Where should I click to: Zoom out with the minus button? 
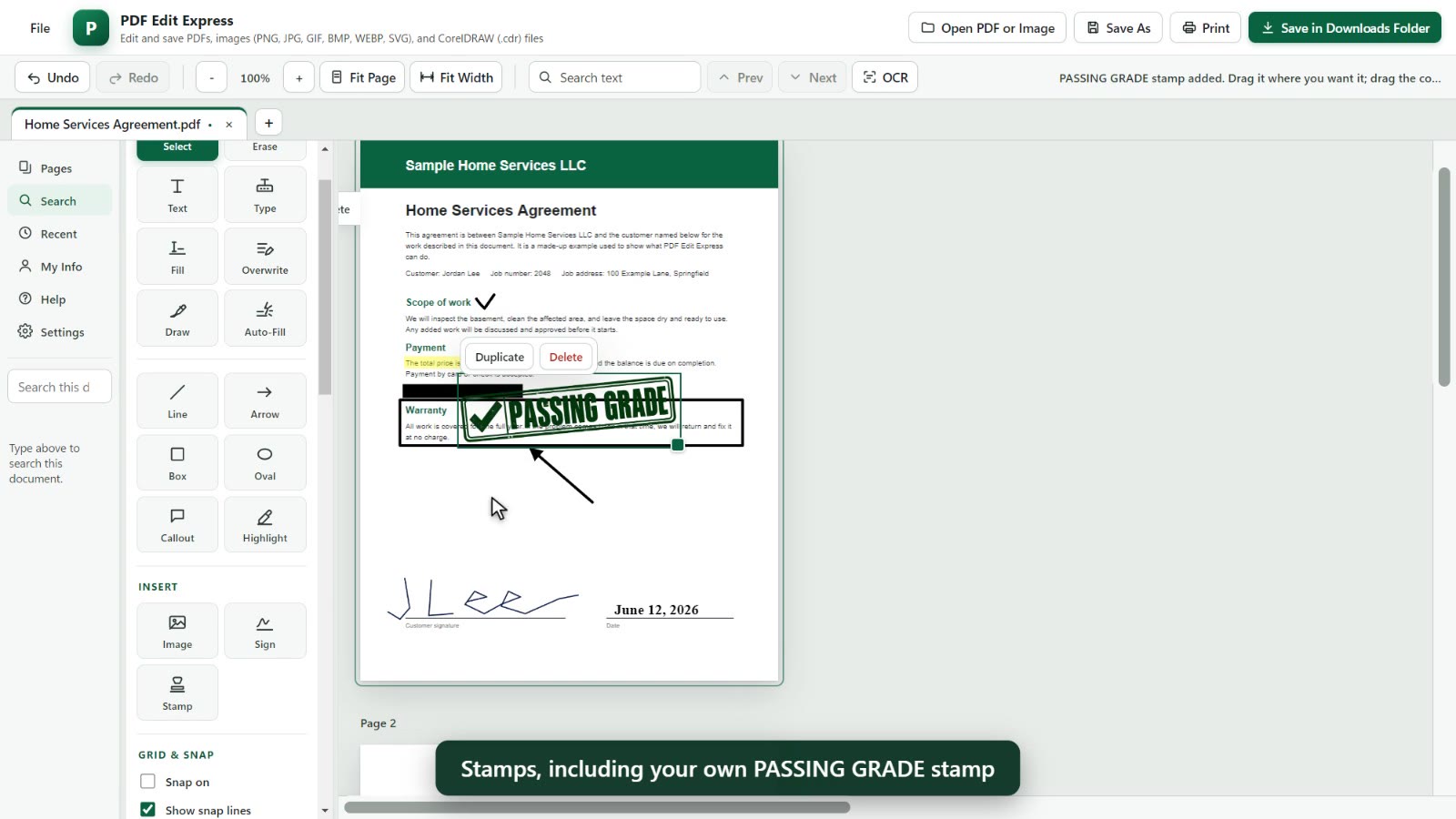[211, 77]
